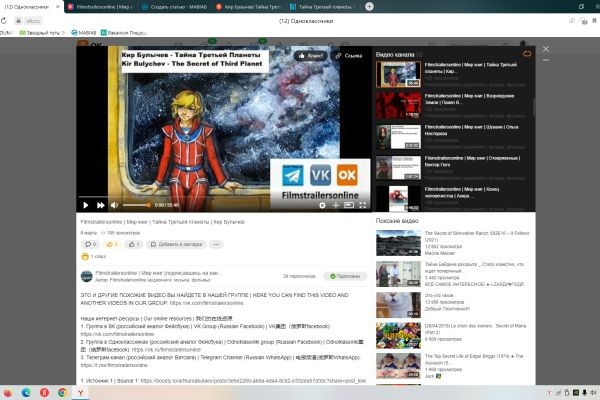Open red Yandex icon on the taskbar
Viewport: 600px width, 400px height.
(x=44, y=393)
